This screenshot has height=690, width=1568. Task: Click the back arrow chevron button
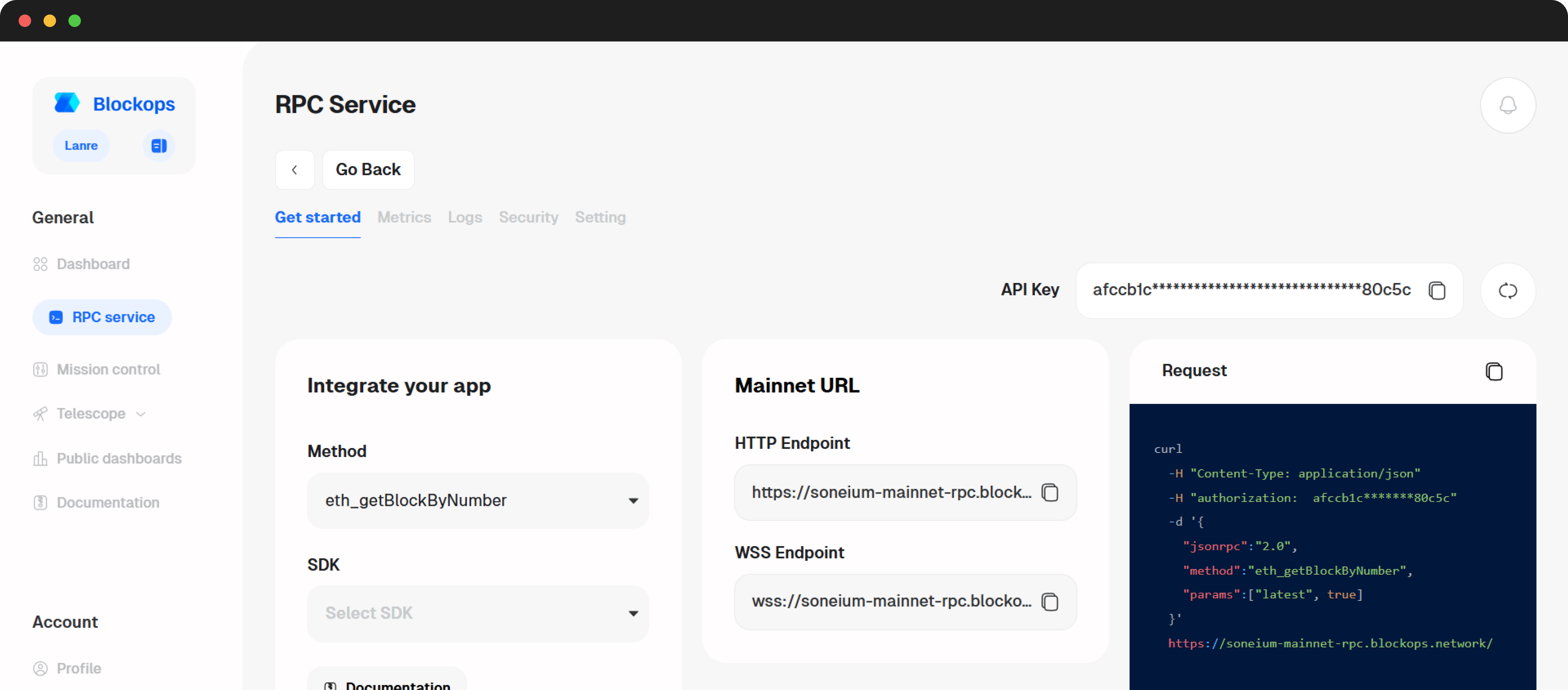click(x=295, y=170)
